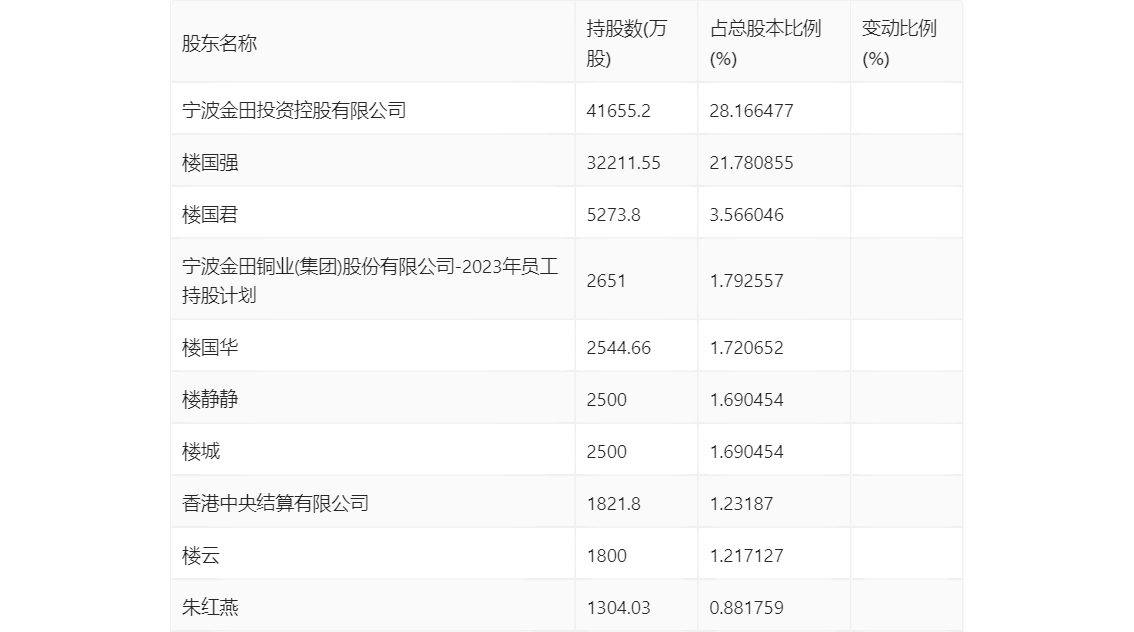Click shareholder name 楼城
This screenshot has height=632, width=1134.
coord(200,452)
